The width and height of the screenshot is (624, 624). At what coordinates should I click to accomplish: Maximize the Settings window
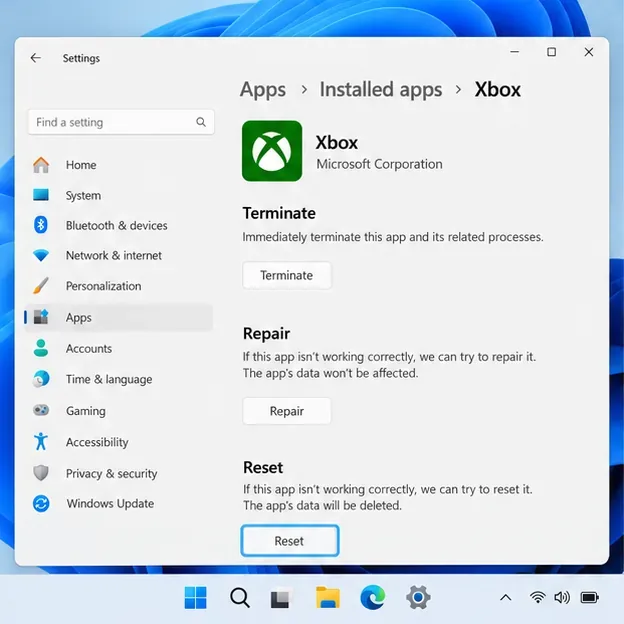tap(551, 52)
